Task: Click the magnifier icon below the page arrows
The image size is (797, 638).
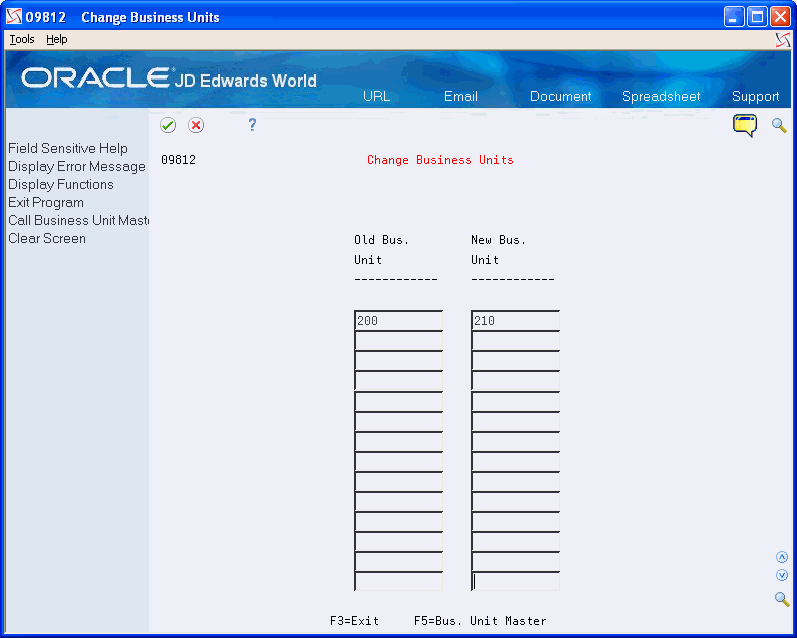Action: coord(782,599)
